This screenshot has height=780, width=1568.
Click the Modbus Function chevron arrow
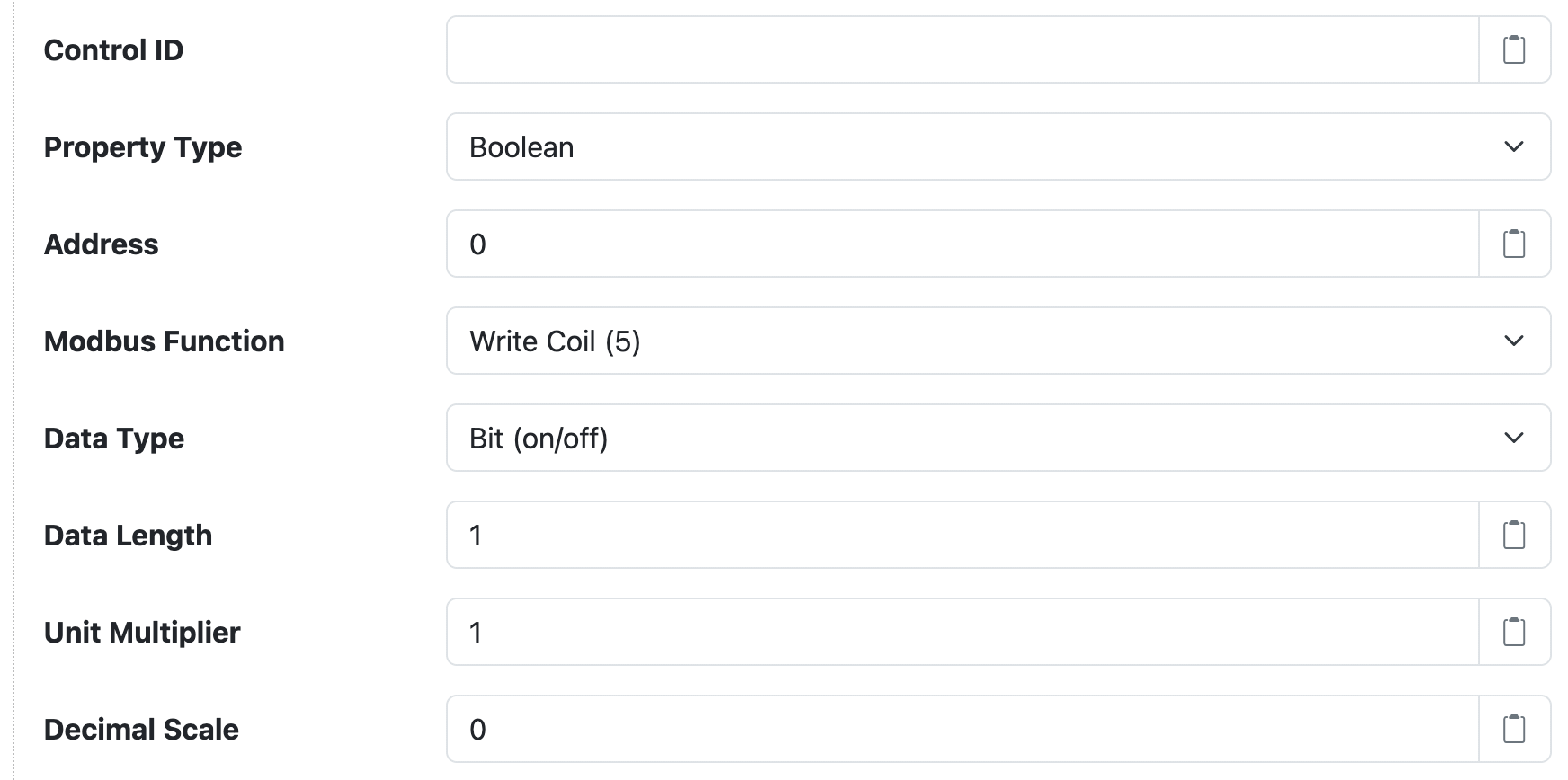tap(1514, 341)
